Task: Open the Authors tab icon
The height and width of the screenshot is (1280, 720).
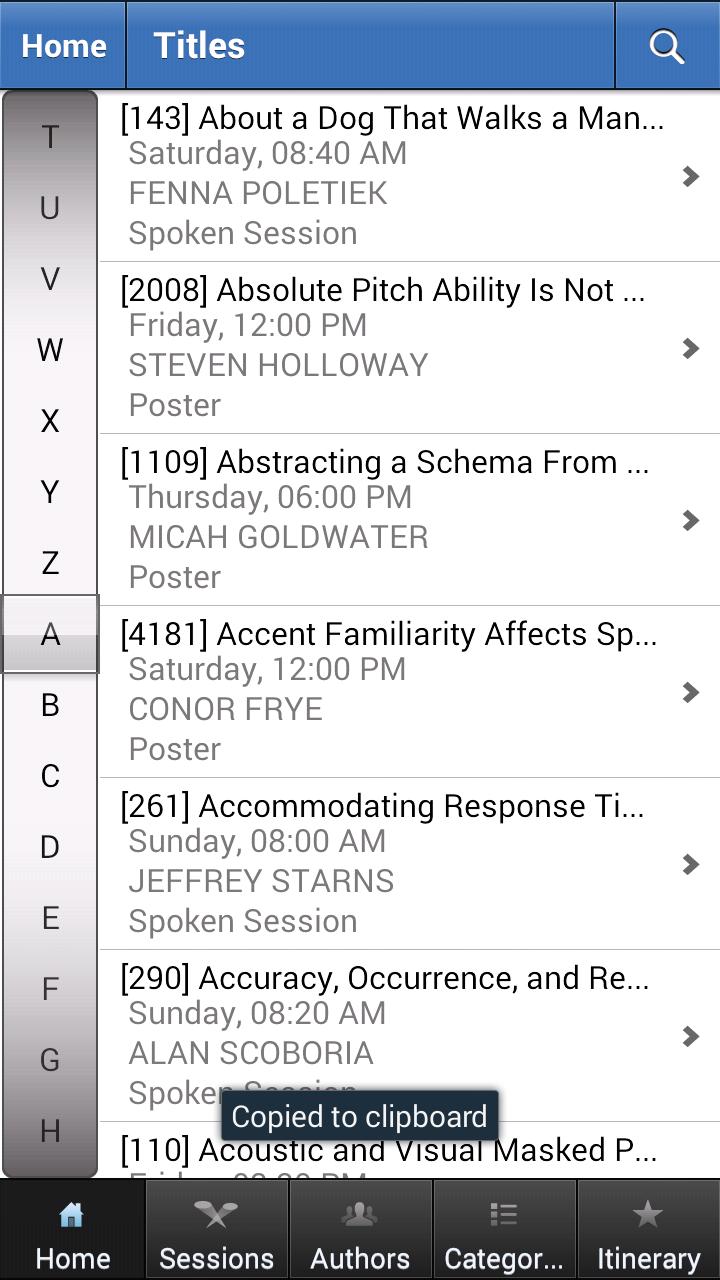Action: pos(360,1215)
